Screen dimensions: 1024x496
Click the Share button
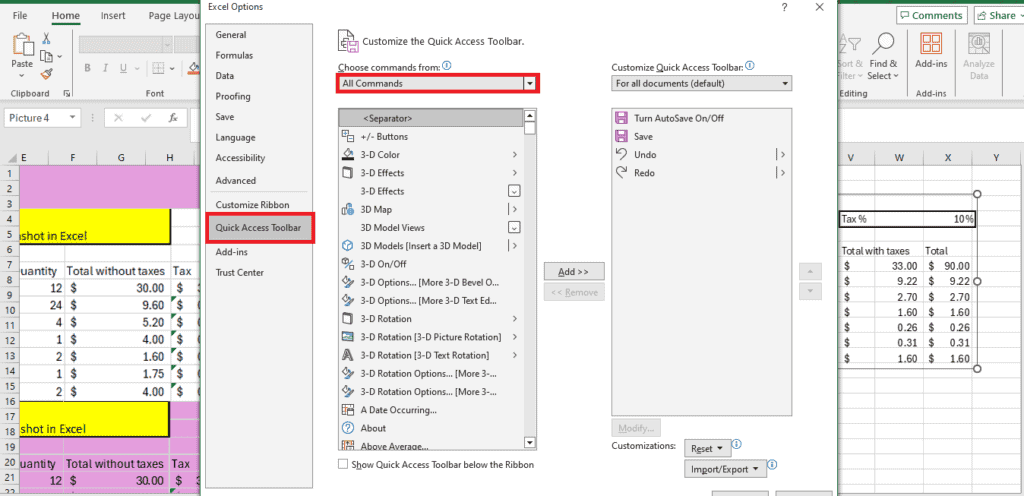click(999, 16)
